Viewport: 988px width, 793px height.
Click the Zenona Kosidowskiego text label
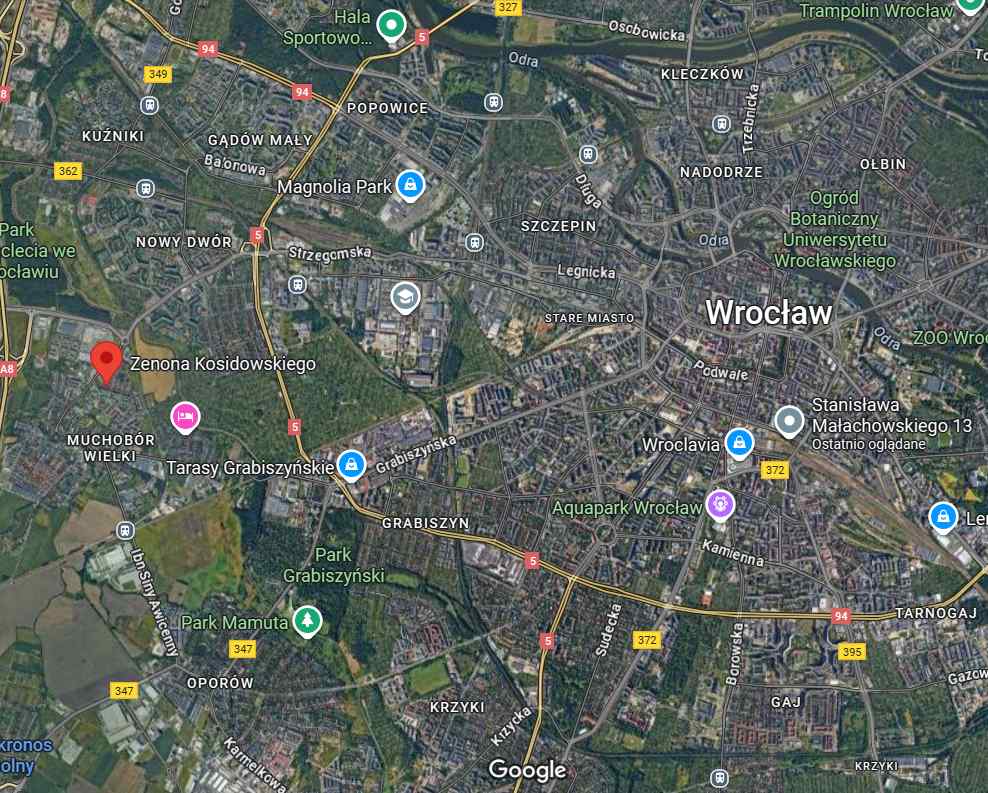tap(222, 363)
